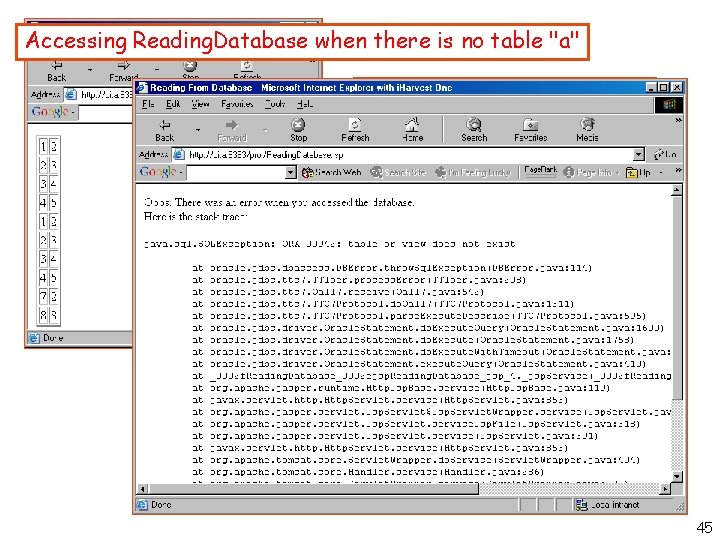Screen dimensions: 720x540
Task: Click page icon in front window address bar
Action: (x=178, y=155)
